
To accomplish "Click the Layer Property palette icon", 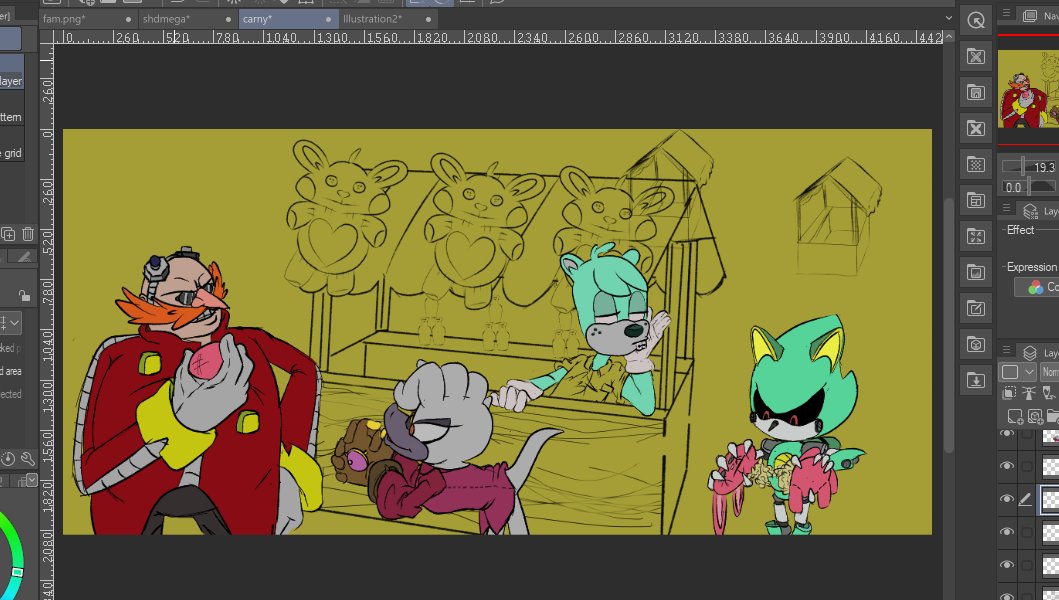I will (1030, 211).
